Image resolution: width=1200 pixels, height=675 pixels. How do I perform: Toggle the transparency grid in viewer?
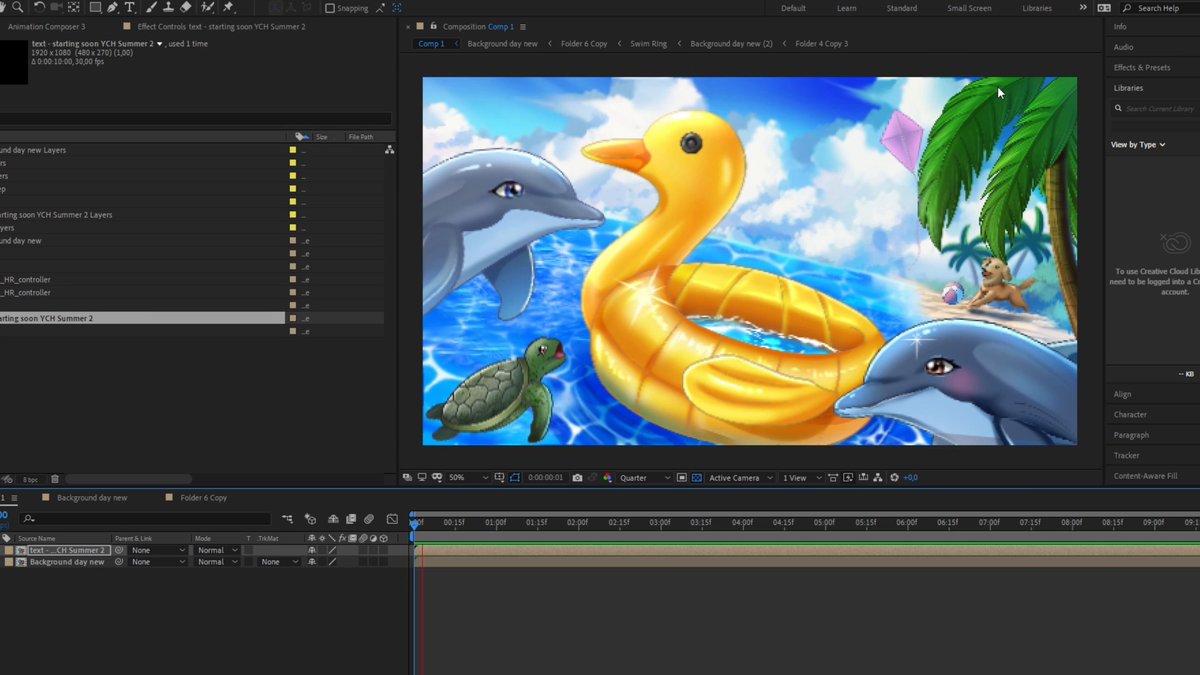[x=697, y=478]
